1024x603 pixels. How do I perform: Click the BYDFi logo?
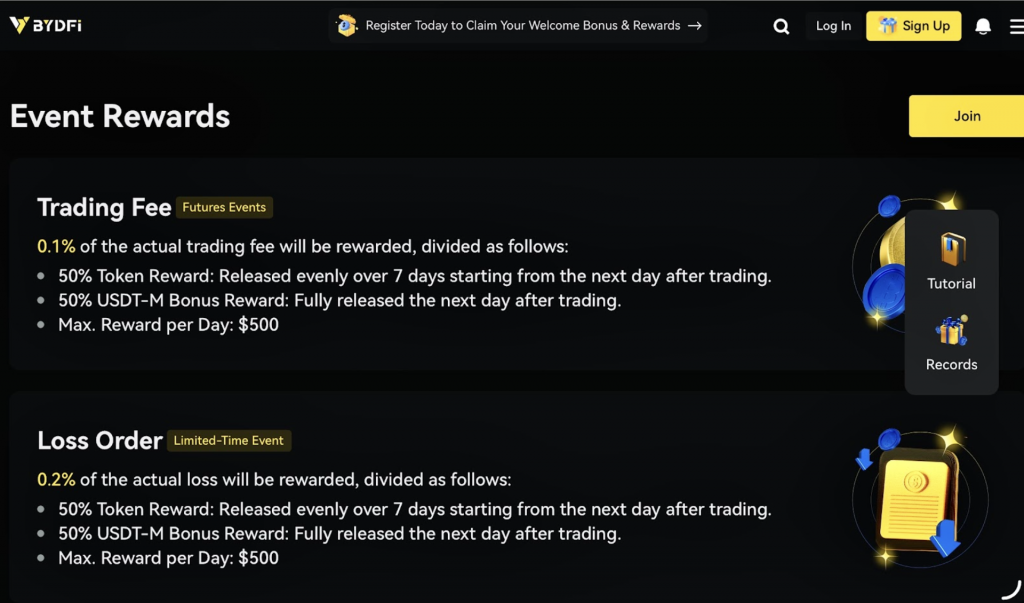pyautogui.click(x=45, y=26)
